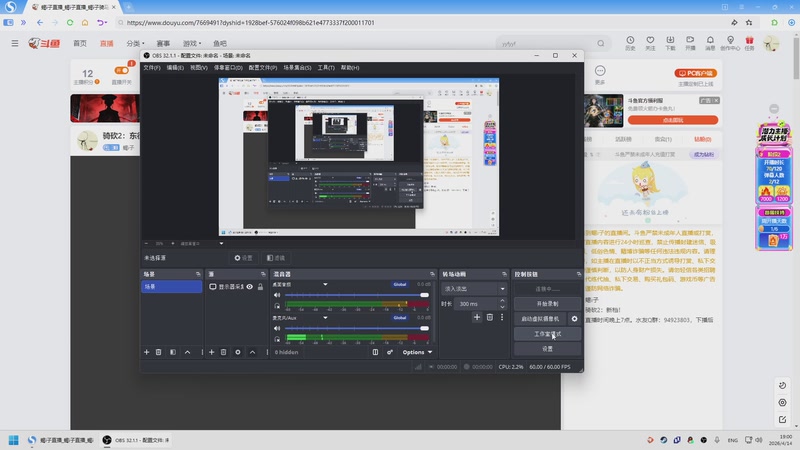Delete the selected source with the trash icon
This screenshot has height=450, width=800.
(224, 352)
